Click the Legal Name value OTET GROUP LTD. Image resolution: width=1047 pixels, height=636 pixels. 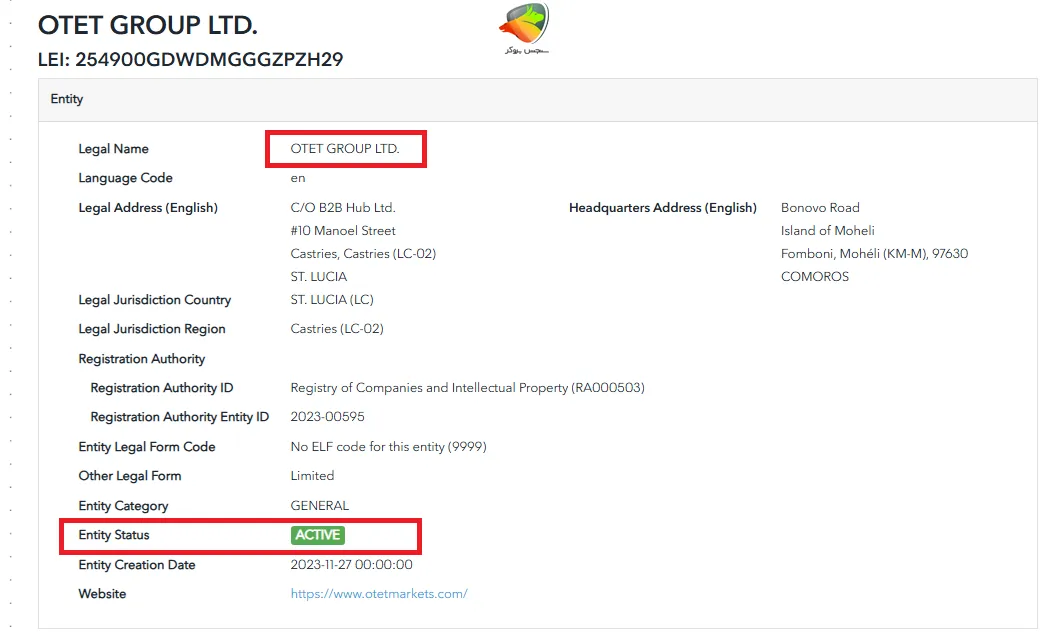click(344, 149)
